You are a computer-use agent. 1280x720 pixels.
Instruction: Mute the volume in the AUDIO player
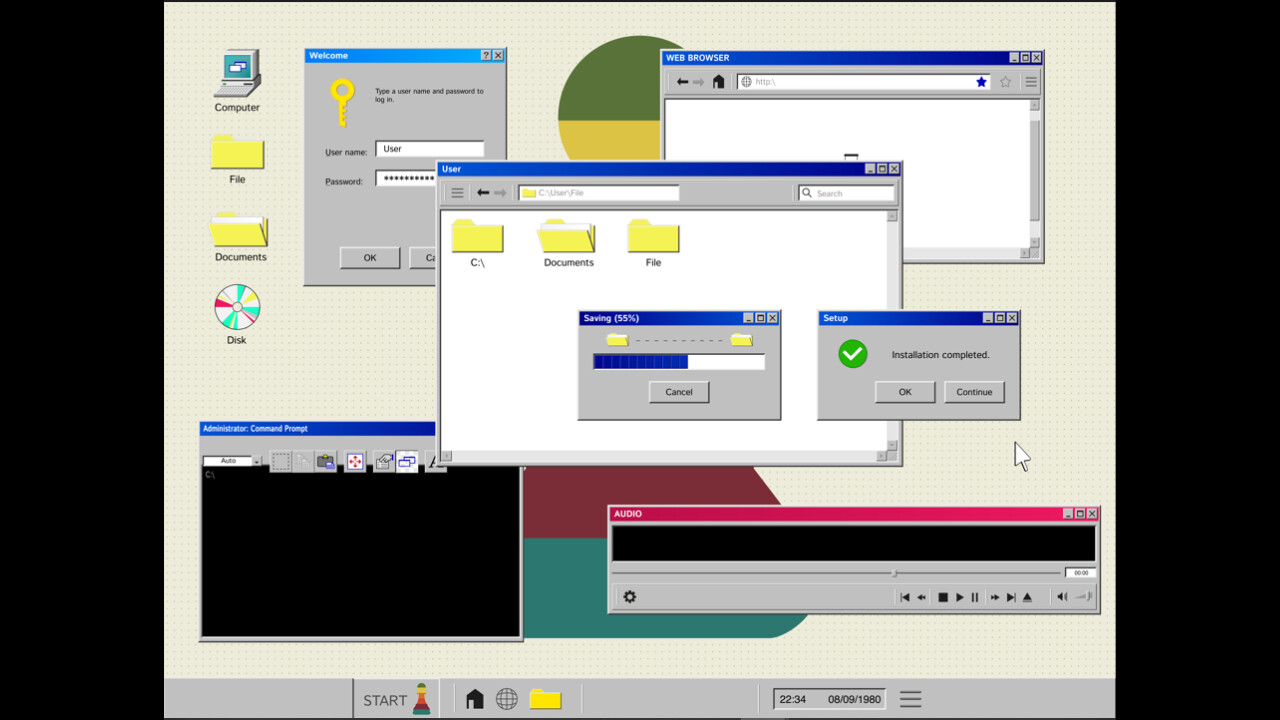click(1062, 596)
